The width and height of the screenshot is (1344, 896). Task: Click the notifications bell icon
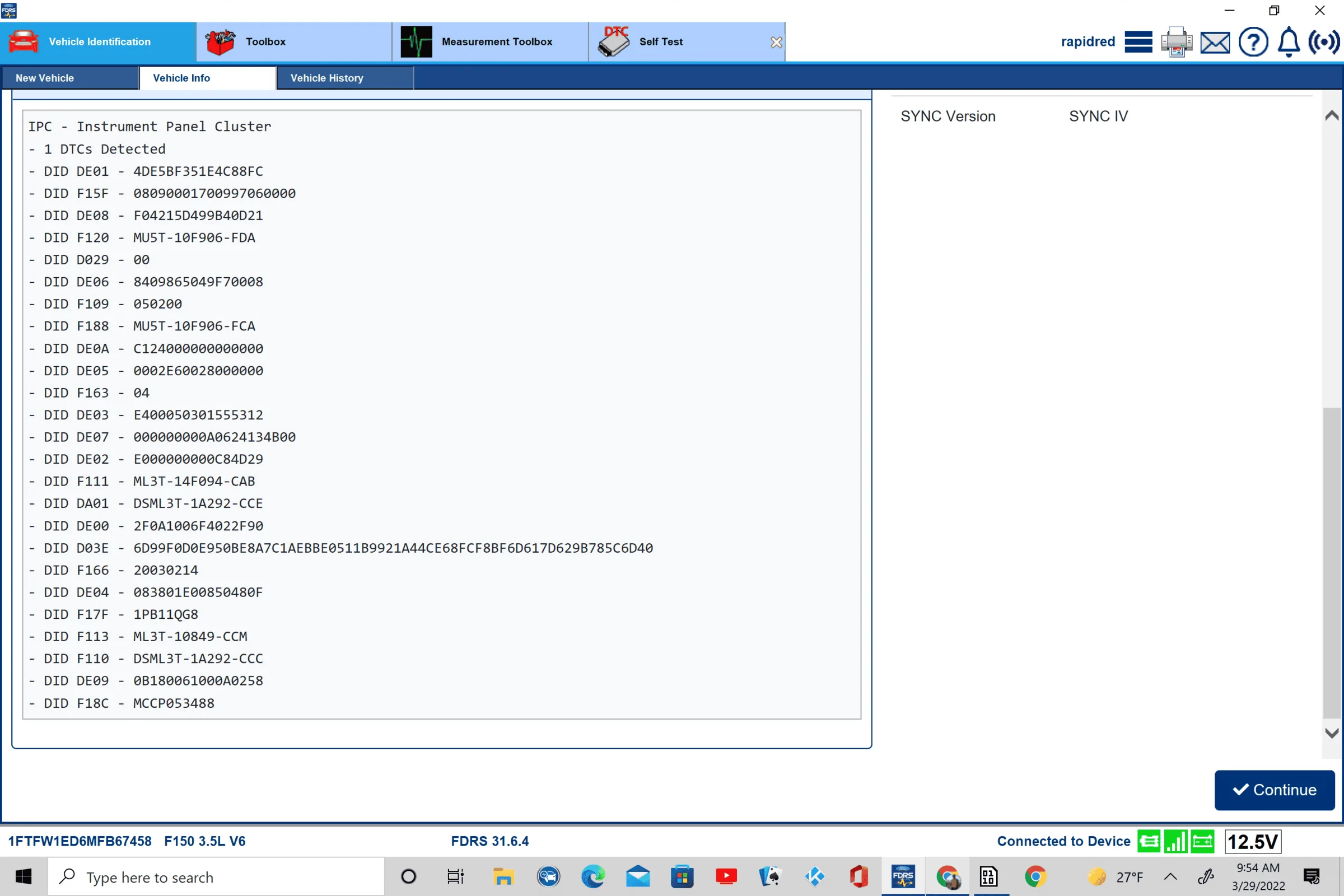(x=1288, y=43)
